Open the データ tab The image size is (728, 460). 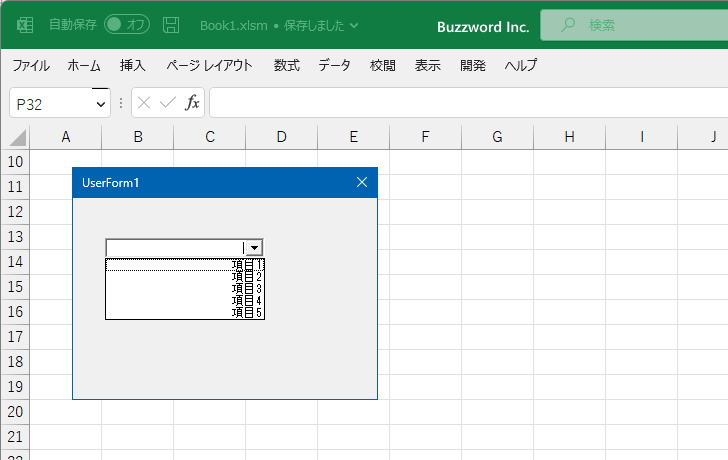click(x=334, y=65)
